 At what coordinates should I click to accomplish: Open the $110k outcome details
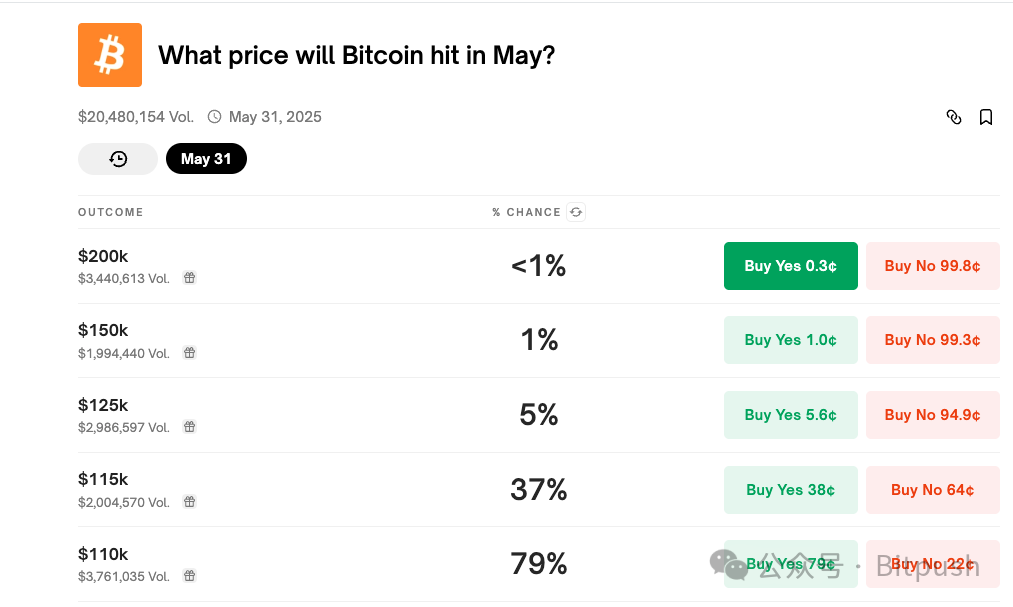point(102,553)
